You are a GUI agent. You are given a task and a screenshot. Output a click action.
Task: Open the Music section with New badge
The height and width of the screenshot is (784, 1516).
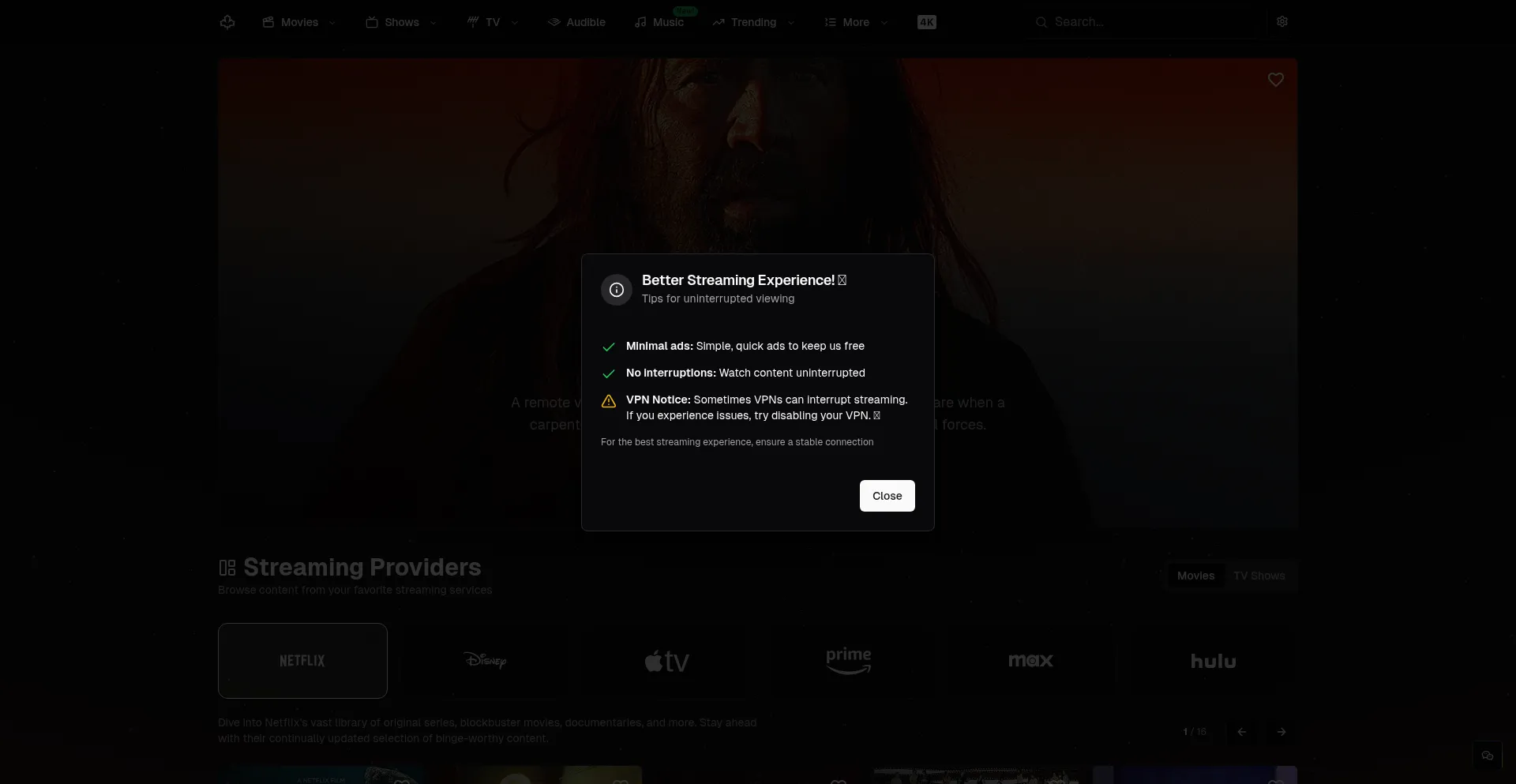click(x=660, y=21)
